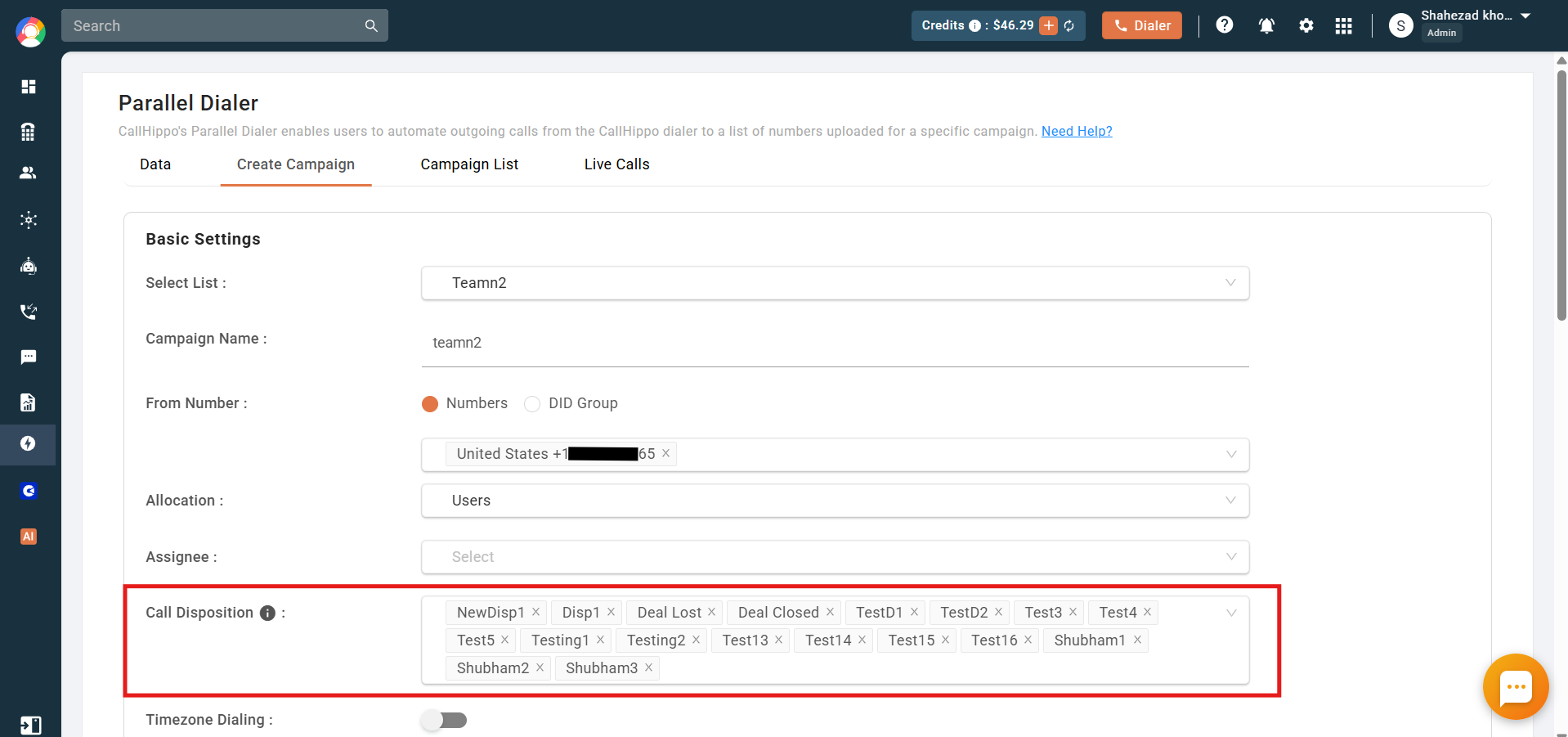Remove the Testing2 disposition tag
The width and height of the screenshot is (1568, 737).
click(696, 640)
